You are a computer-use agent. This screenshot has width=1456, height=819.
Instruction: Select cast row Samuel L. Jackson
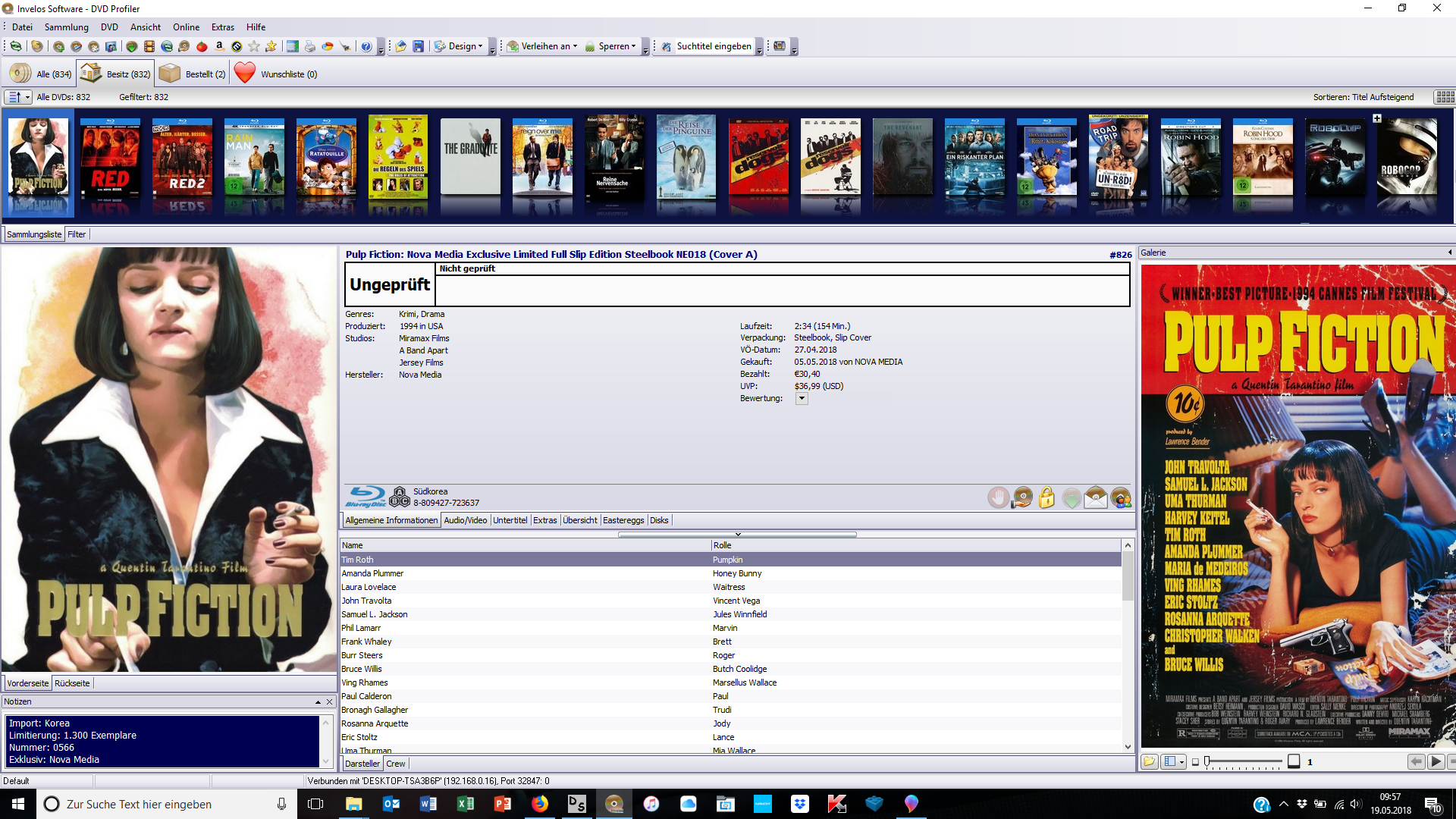730,614
